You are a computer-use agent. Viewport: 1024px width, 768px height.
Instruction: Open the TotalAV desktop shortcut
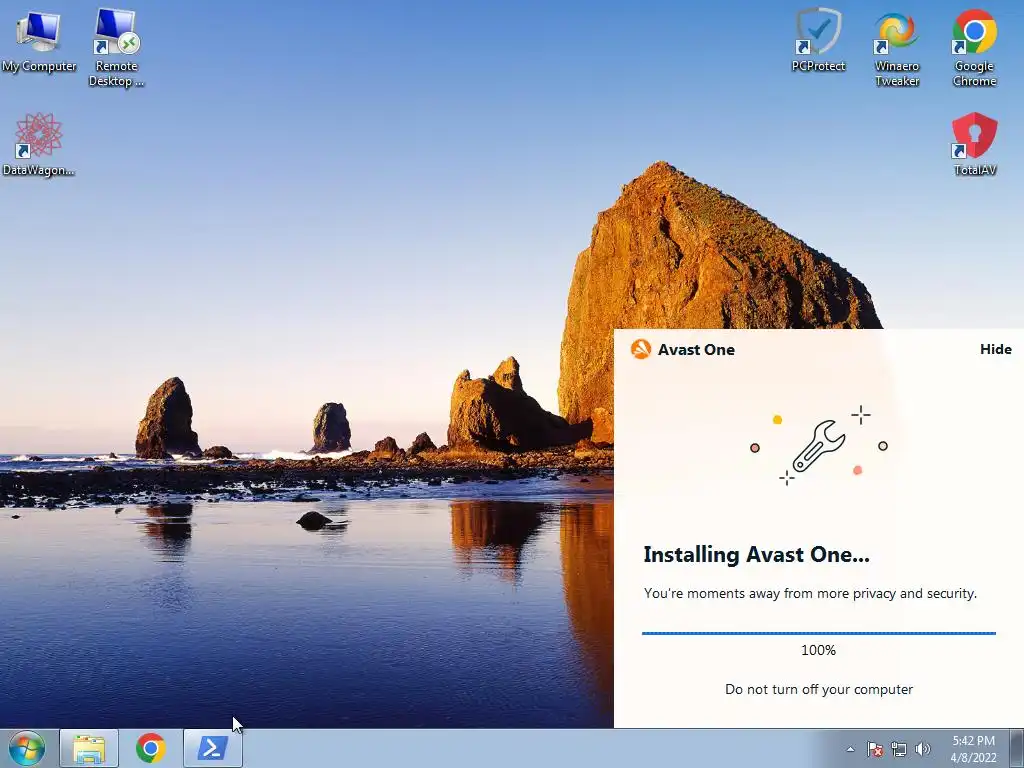(974, 144)
